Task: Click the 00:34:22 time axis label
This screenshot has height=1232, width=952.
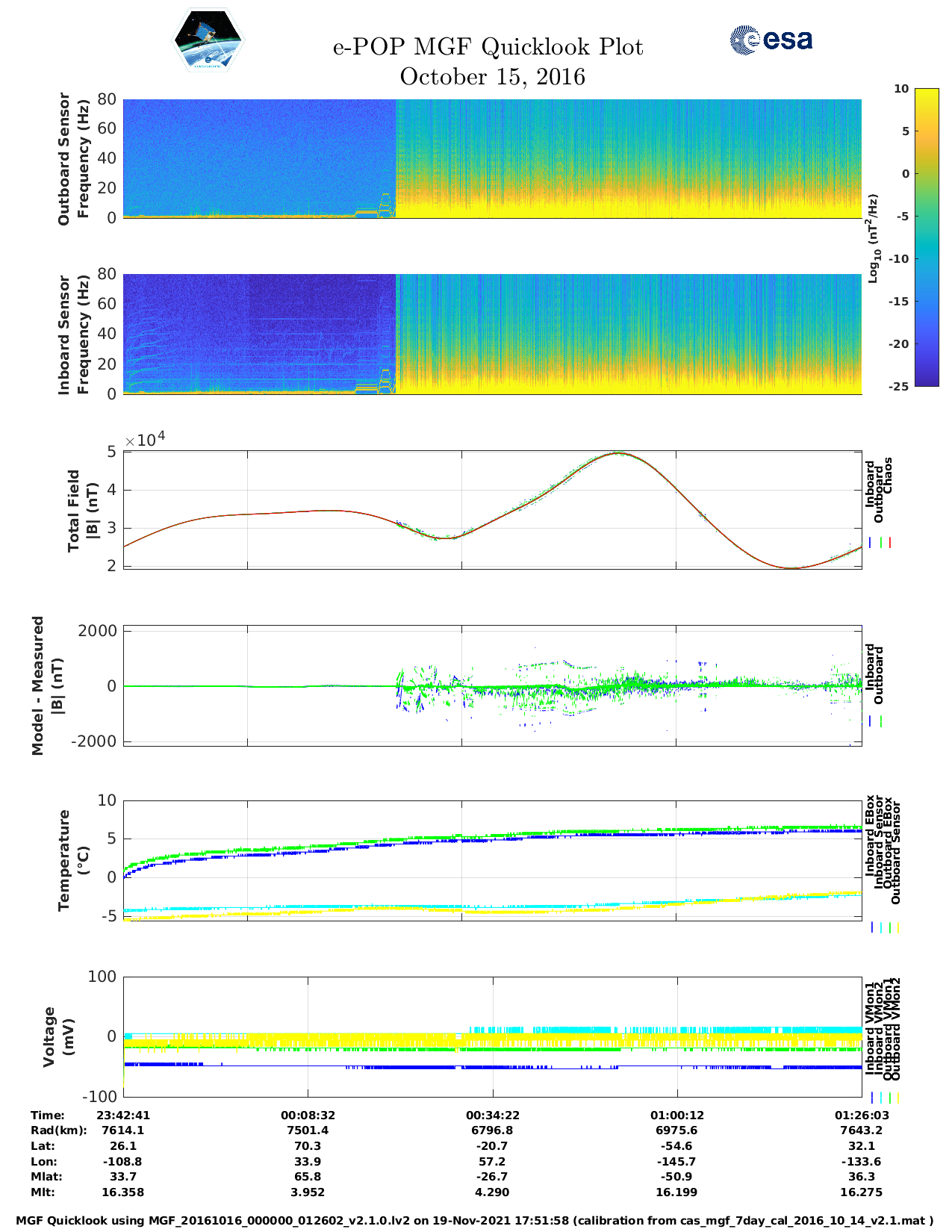Action: 492,1115
